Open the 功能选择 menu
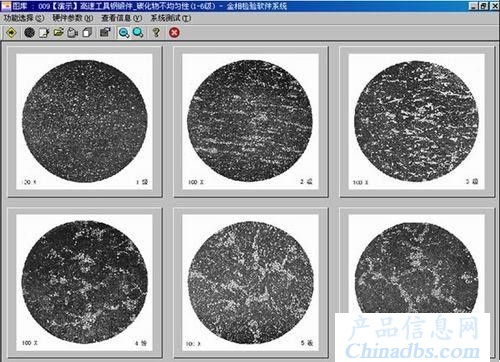Screen dimensions: 500x362 pyautogui.click(x=24, y=18)
